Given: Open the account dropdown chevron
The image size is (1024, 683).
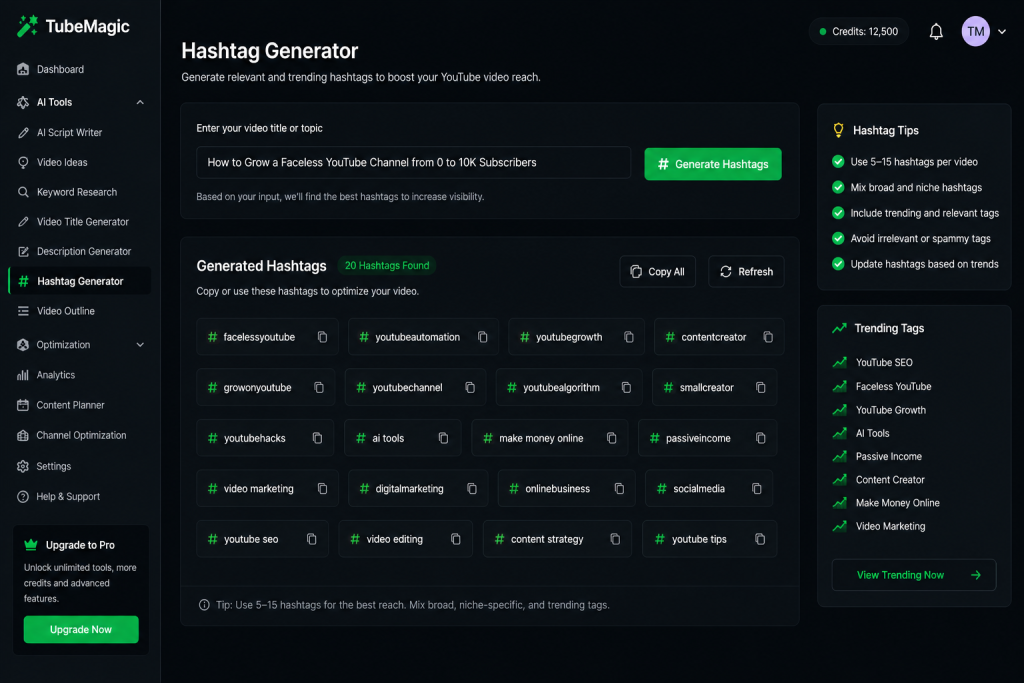Looking at the screenshot, I should (x=1002, y=31).
